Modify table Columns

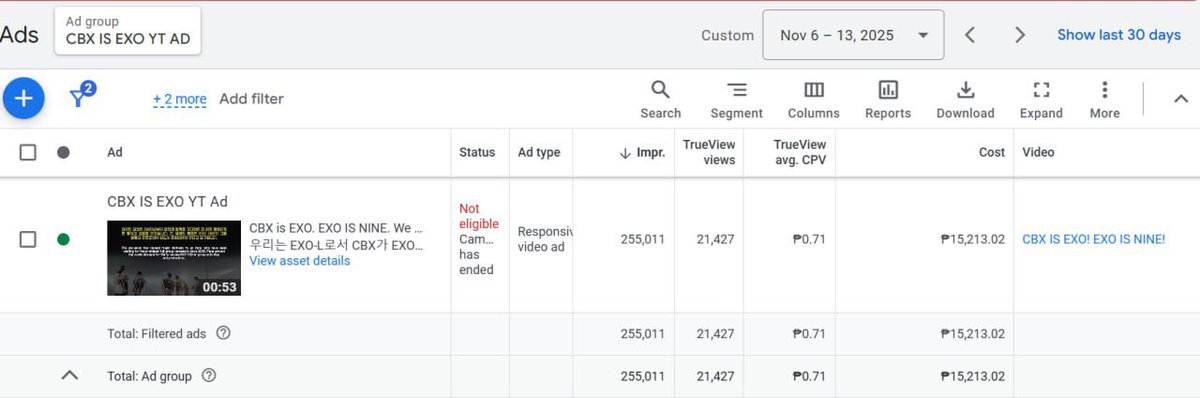pos(813,100)
